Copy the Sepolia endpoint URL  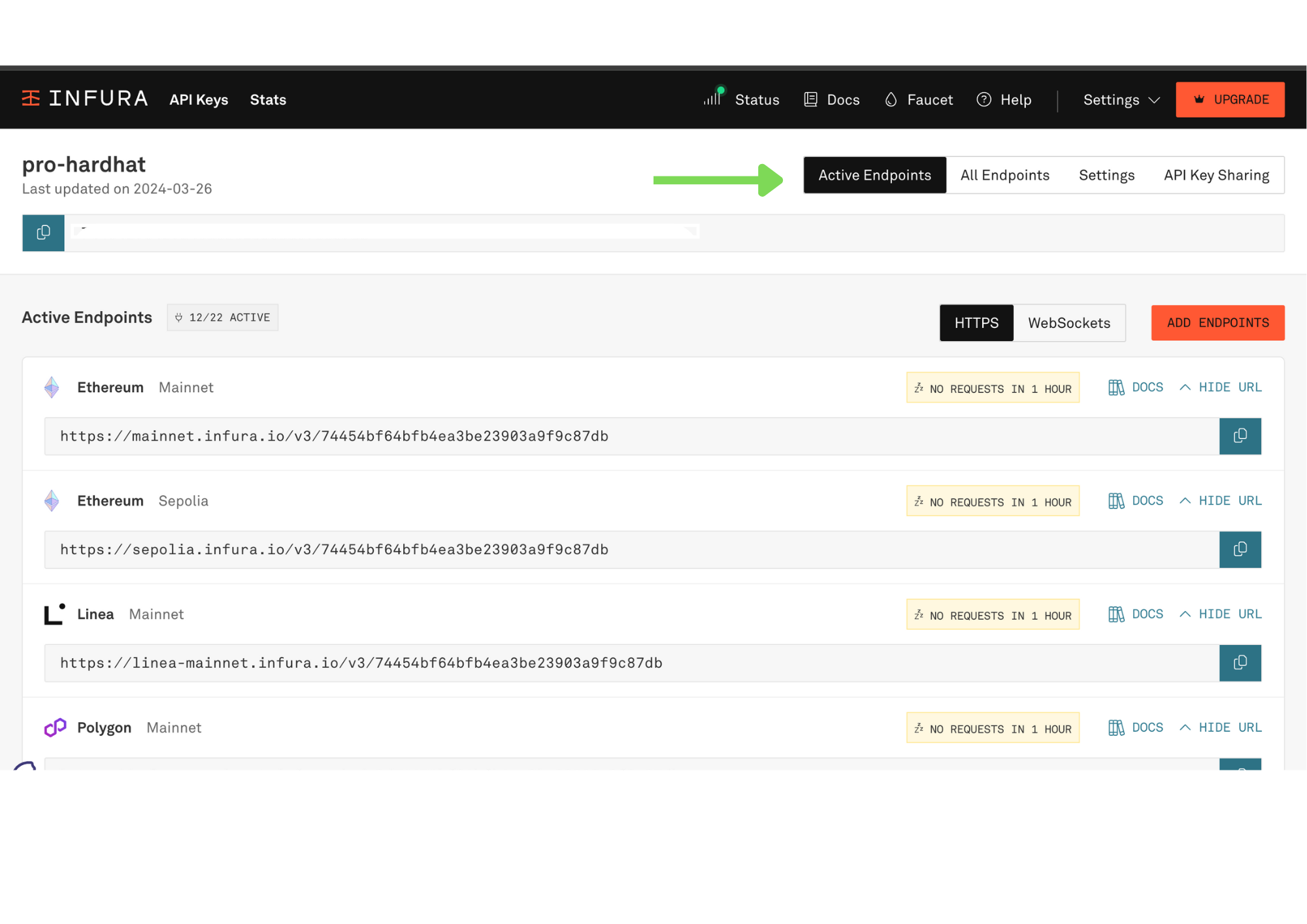1240,550
